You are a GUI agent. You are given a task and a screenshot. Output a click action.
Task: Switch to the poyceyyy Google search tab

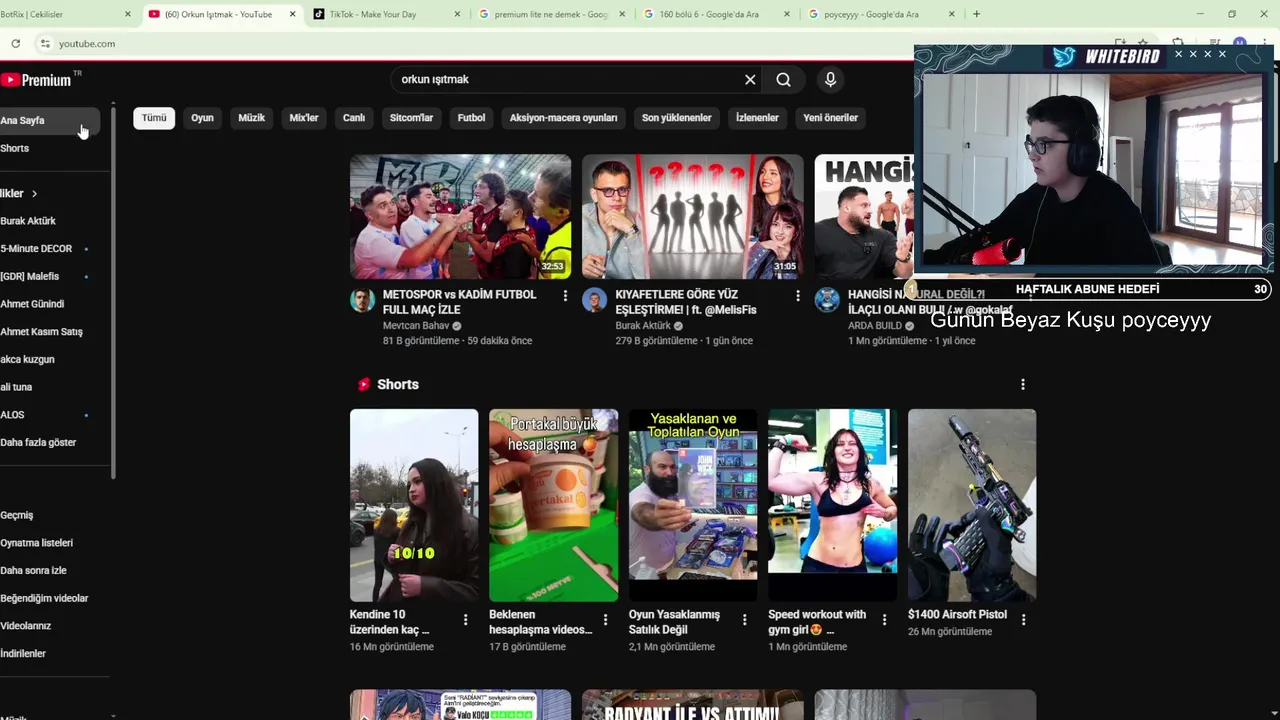pyautogui.click(x=880, y=14)
